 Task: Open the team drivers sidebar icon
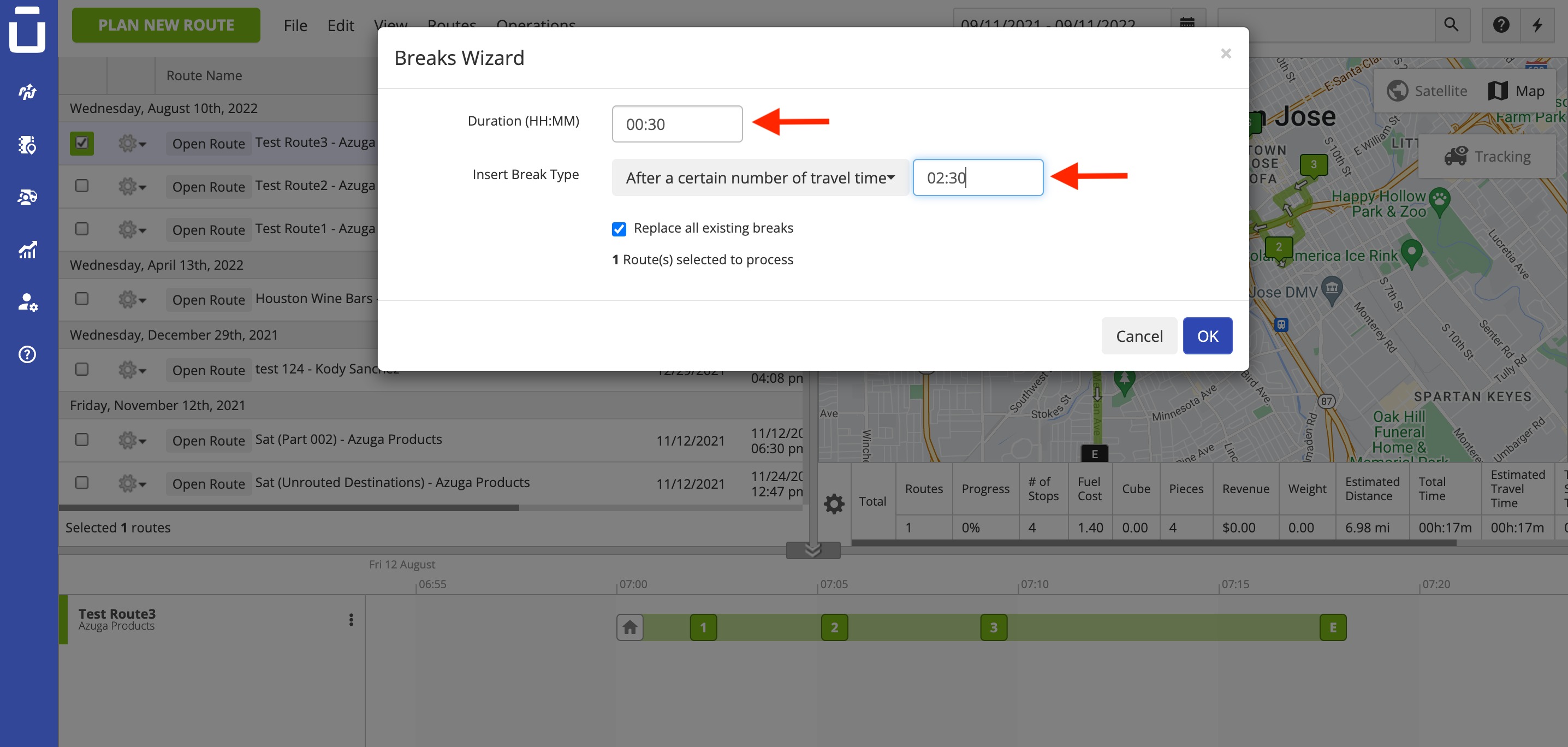[27, 197]
